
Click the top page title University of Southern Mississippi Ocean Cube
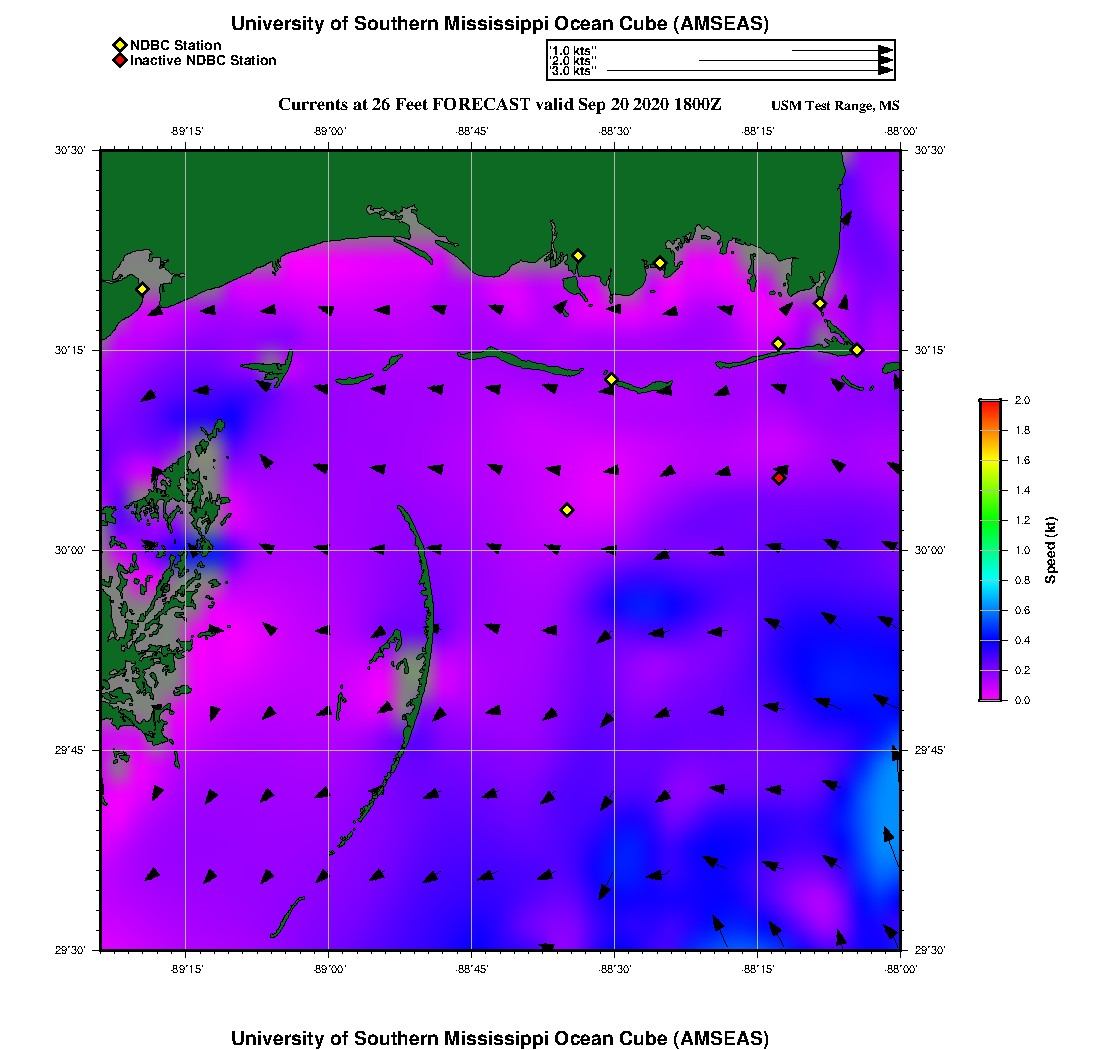pyautogui.click(x=499, y=24)
